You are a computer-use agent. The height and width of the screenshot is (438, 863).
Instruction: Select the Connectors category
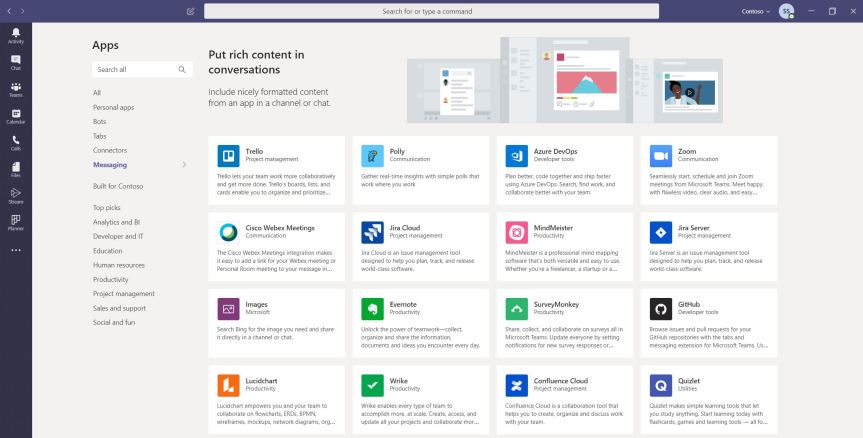click(x=110, y=150)
